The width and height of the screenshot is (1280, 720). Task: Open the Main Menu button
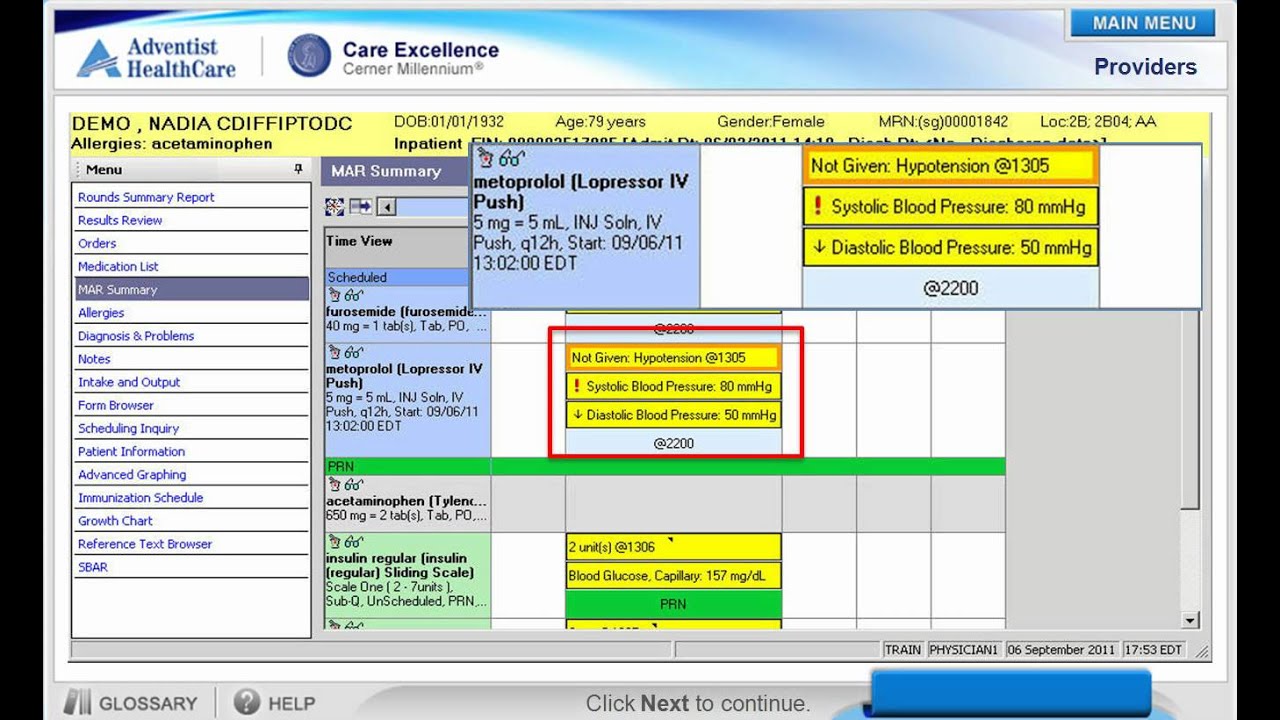coord(1143,23)
